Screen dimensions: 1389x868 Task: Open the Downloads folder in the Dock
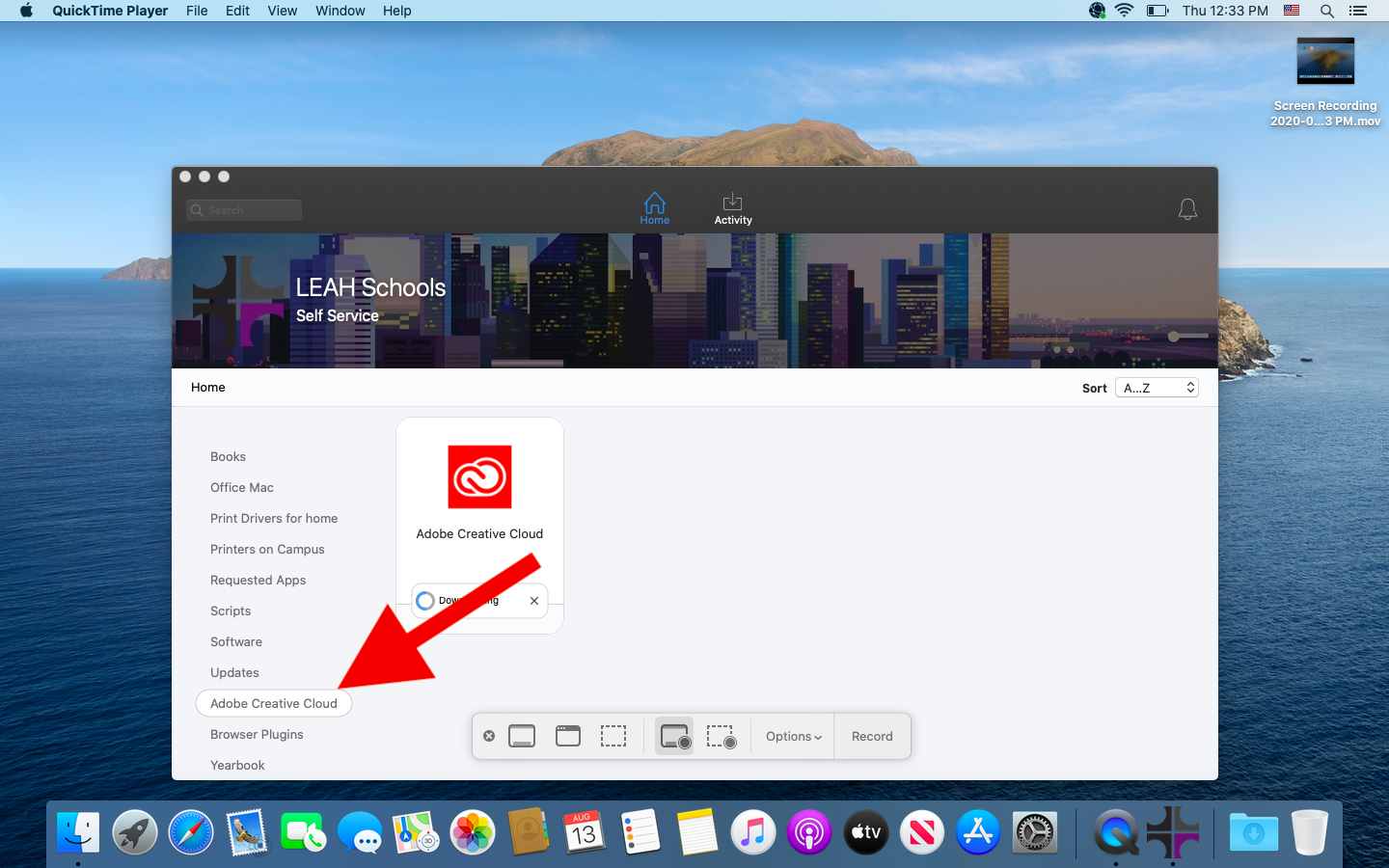point(1253,832)
